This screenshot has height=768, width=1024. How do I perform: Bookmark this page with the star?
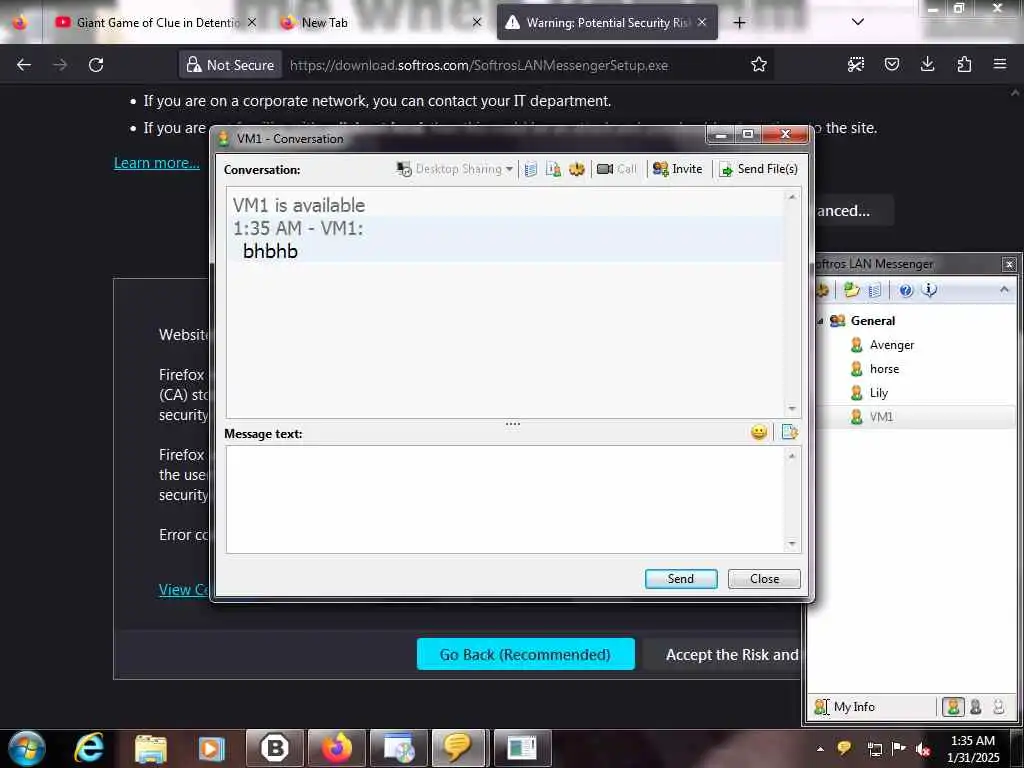[759, 64]
